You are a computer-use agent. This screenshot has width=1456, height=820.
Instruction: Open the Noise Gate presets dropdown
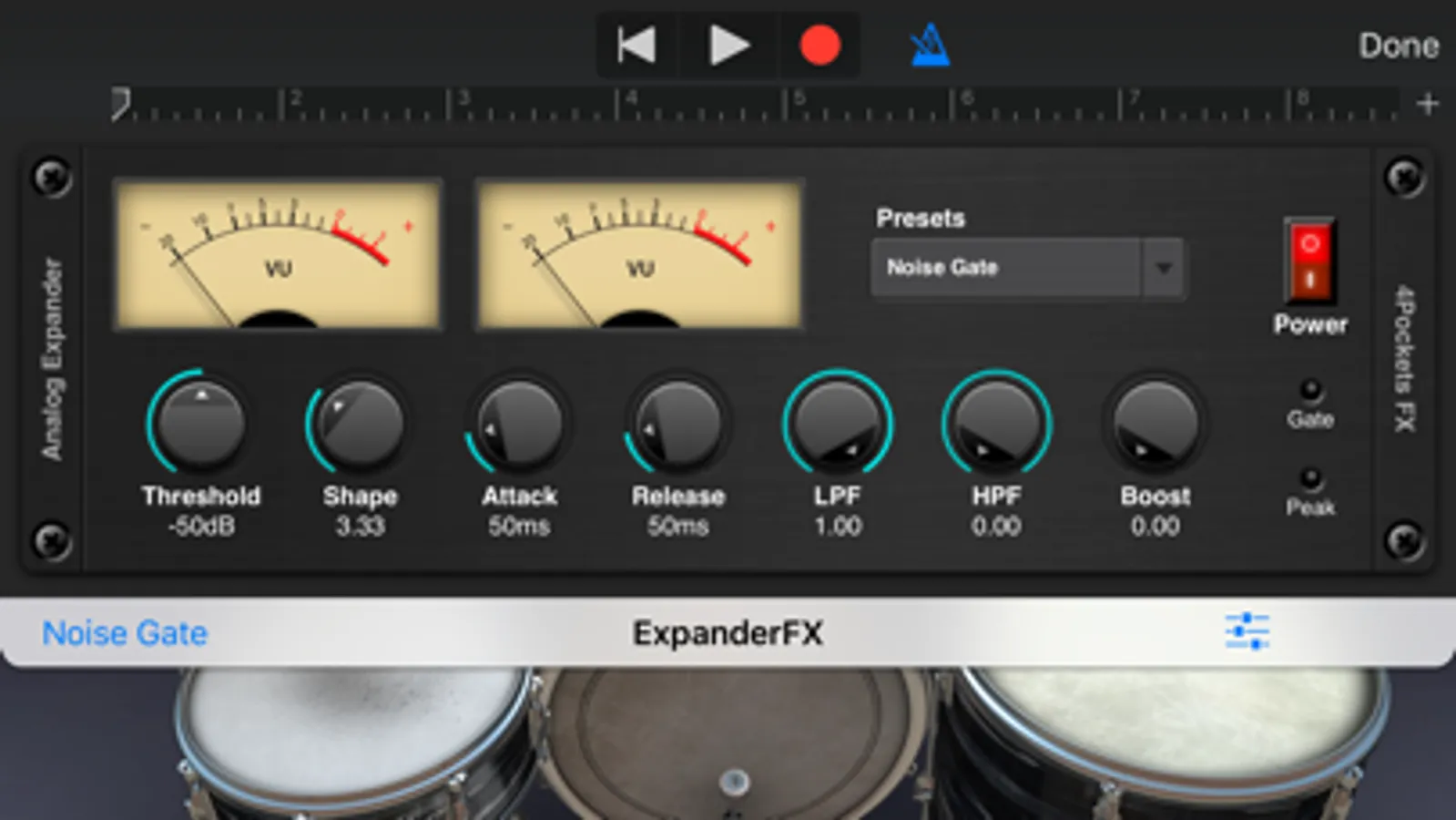tap(1028, 268)
